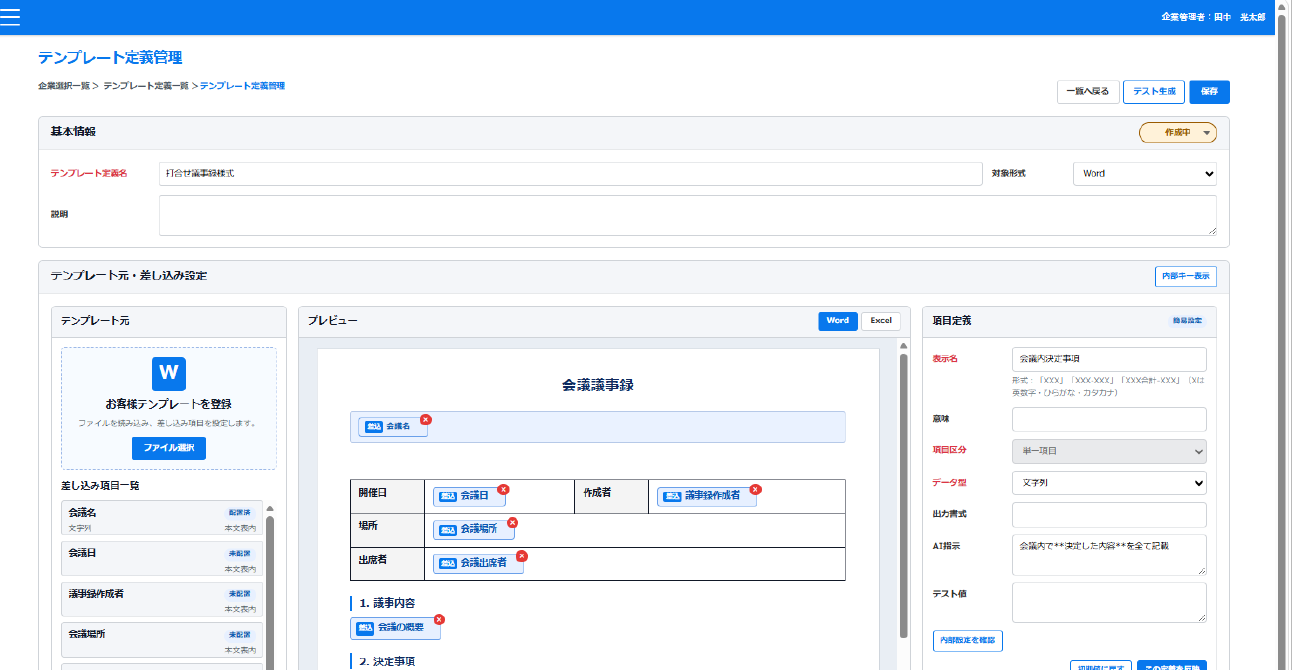
Task: Select the 会議出席者 tag in preview
Action: tap(477, 563)
